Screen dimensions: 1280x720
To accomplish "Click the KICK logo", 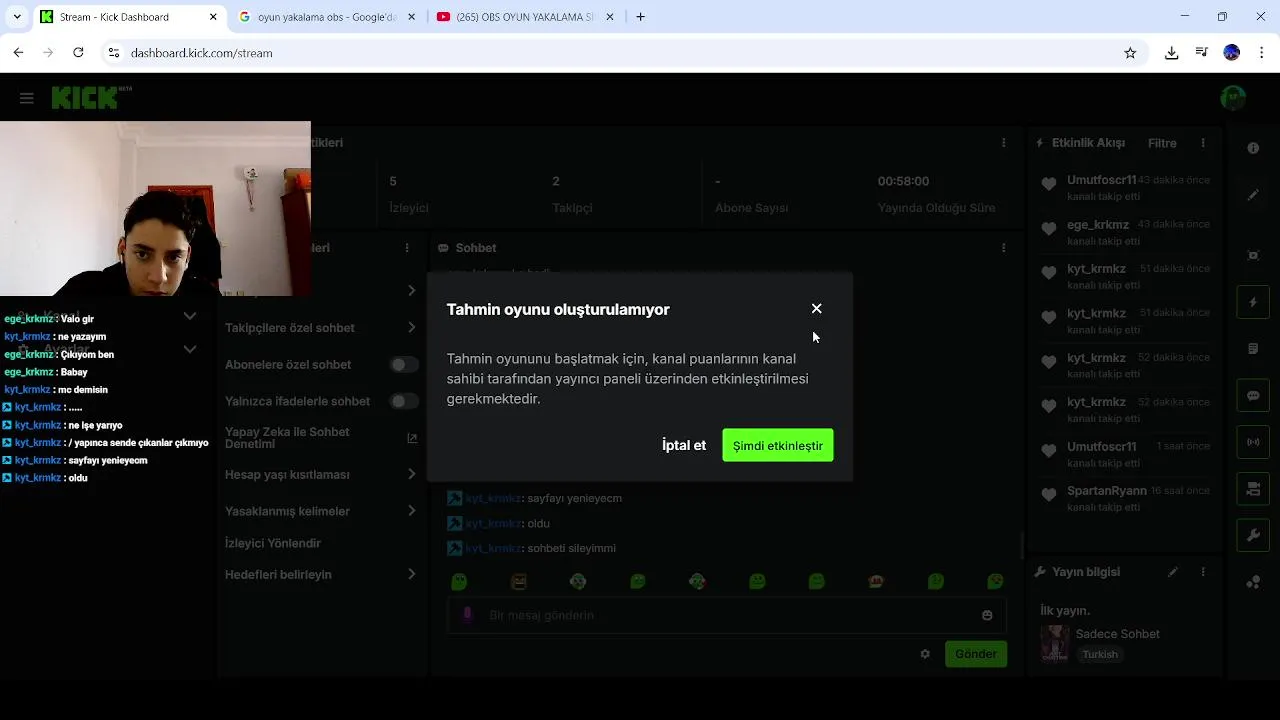I will (84, 97).
